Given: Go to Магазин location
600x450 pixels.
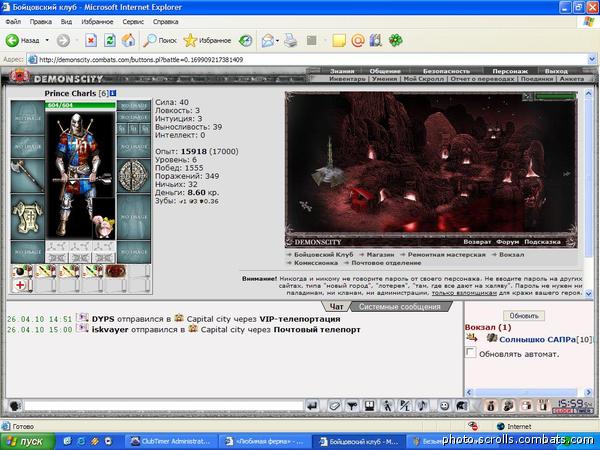Looking at the screenshot, I should [x=380, y=254].
